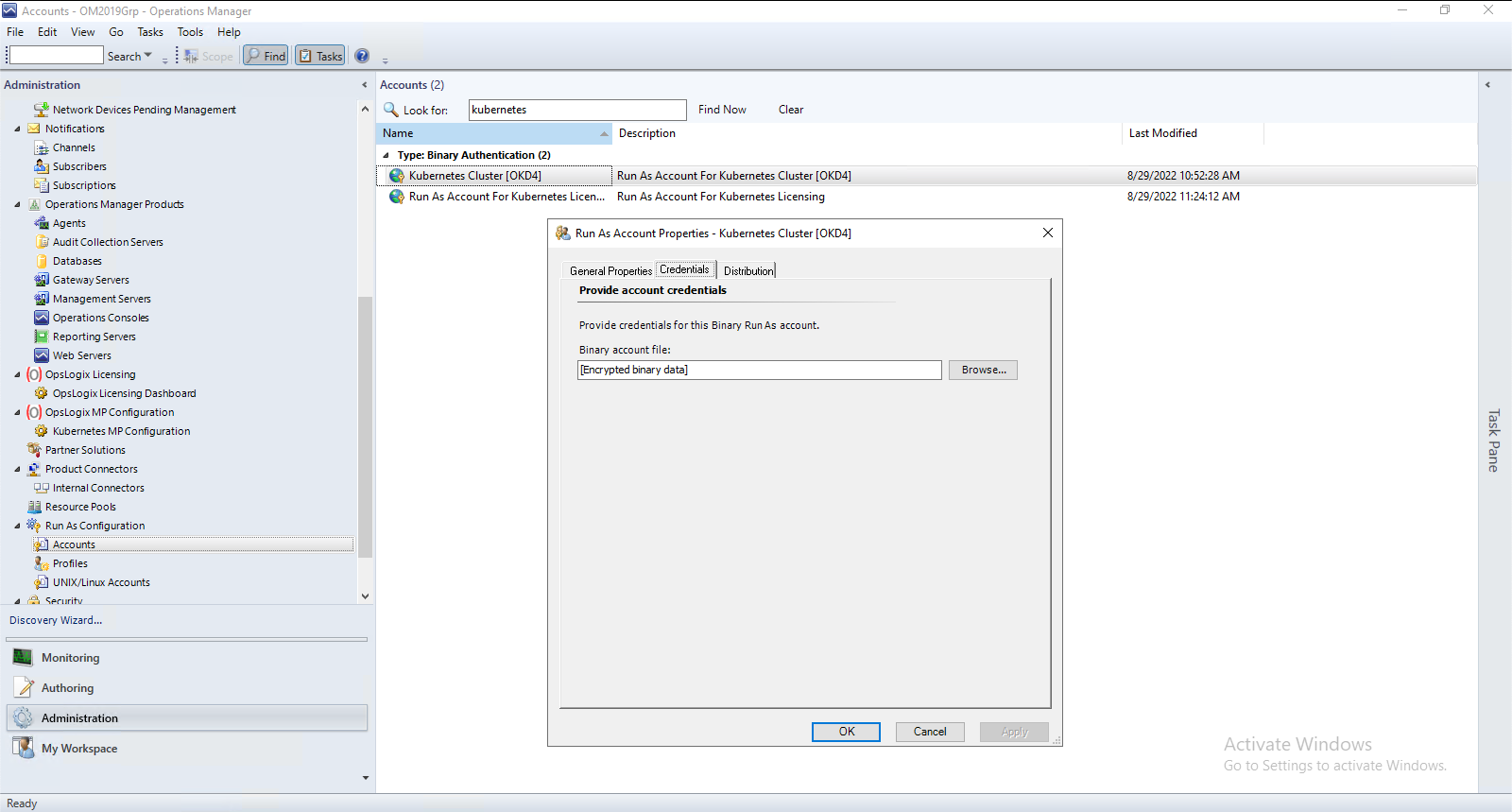The height and width of the screenshot is (812, 1512).
Task: Click the OpsLogix Licensing Dashboard gear icon
Action: [x=42, y=393]
